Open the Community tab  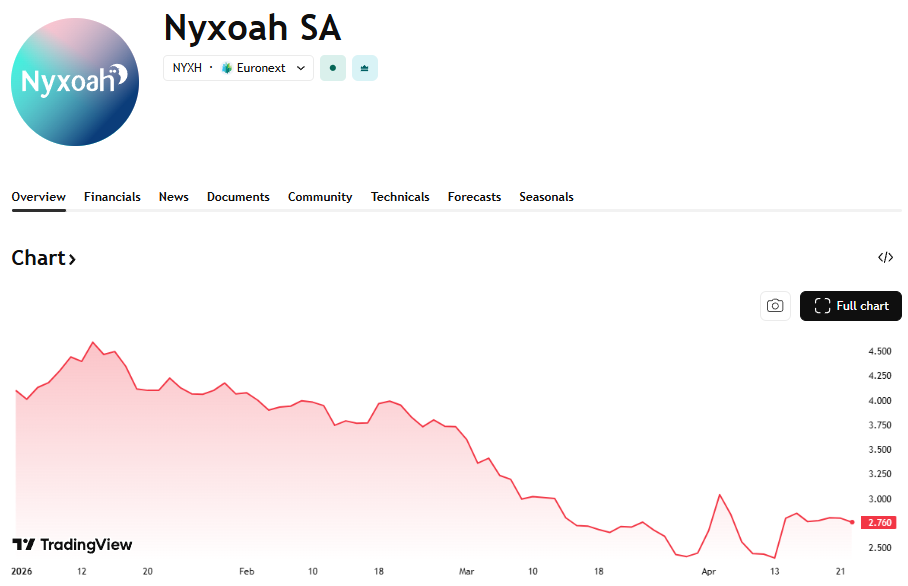(320, 197)
